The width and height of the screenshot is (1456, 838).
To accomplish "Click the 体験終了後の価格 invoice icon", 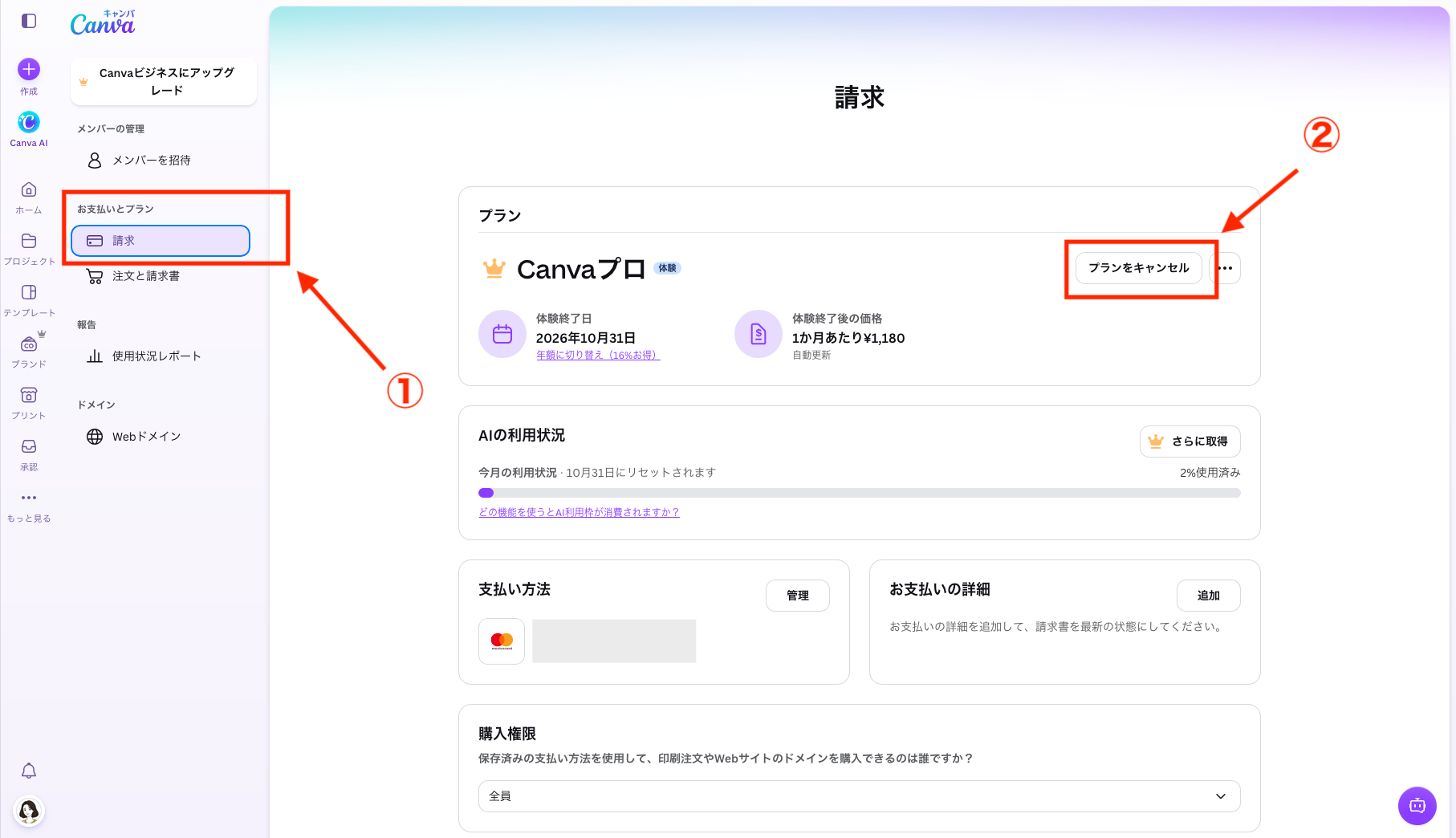I will point(759,334).
